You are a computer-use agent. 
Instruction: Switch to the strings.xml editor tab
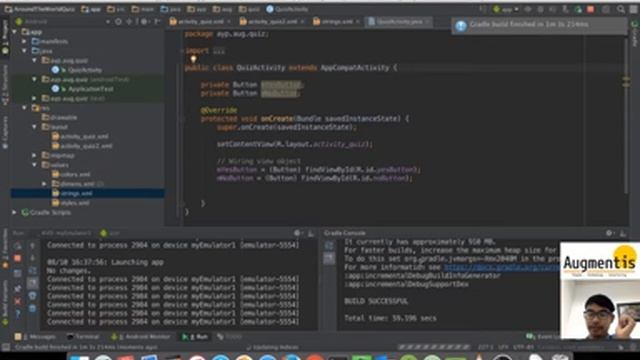click(336, 22)
